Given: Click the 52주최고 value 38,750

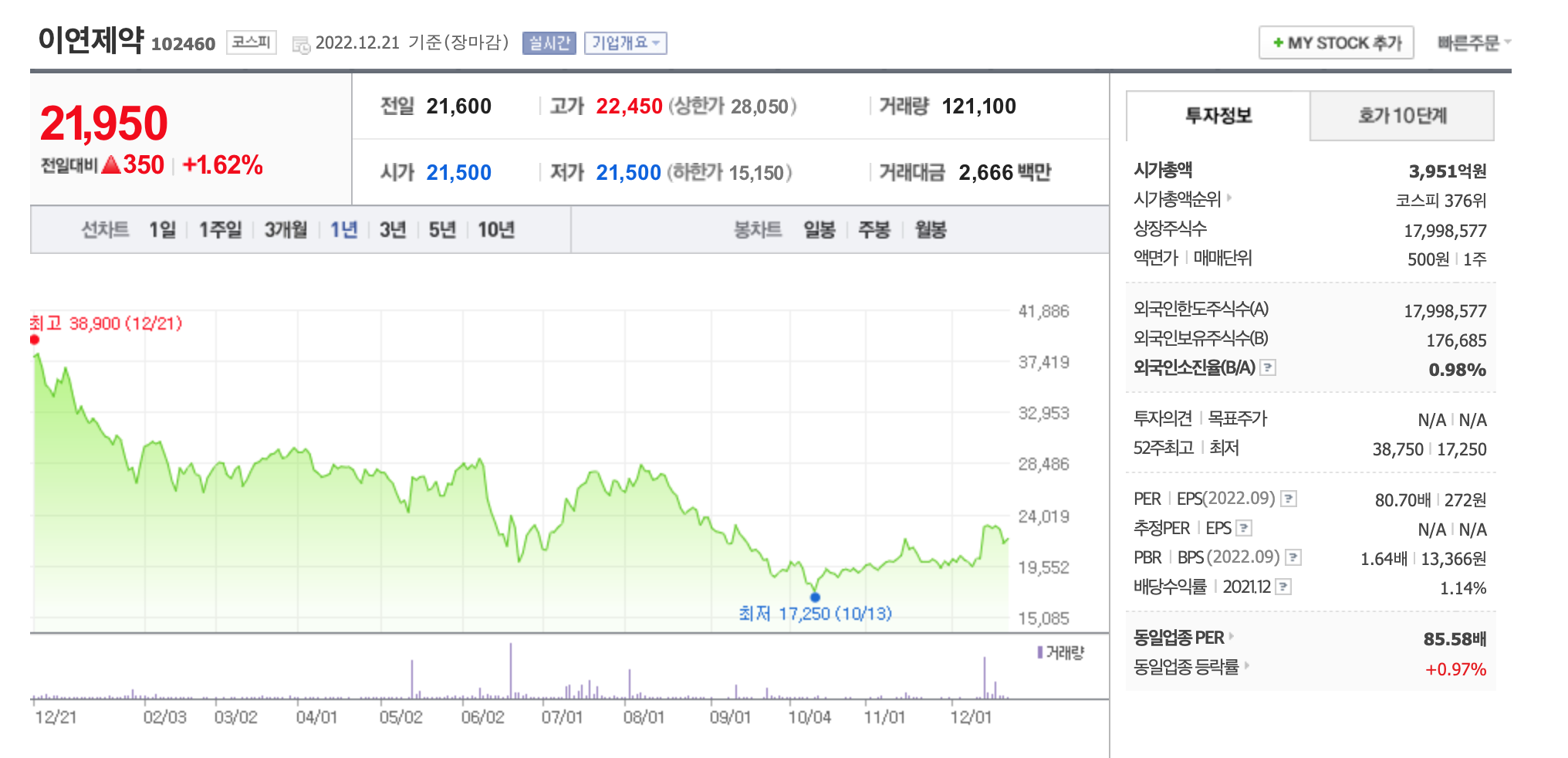Looking at the screenshot, I should (x=1397, y=449).
